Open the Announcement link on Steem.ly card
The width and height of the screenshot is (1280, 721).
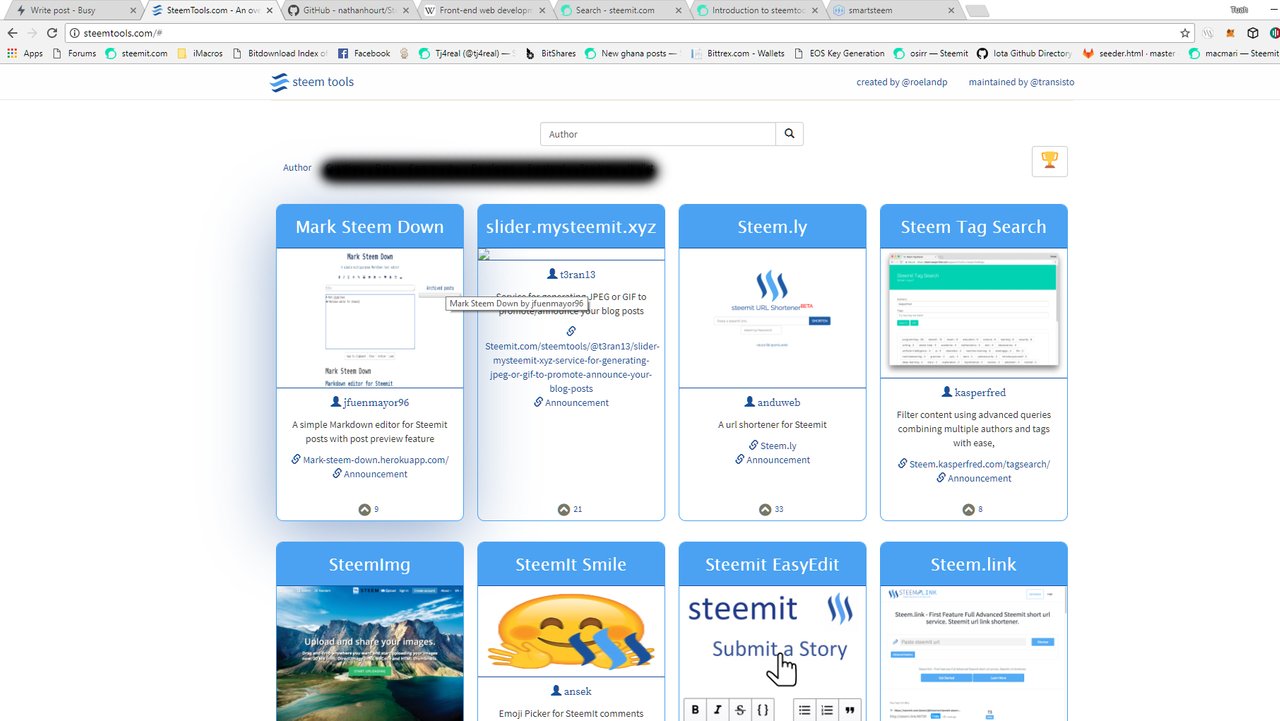click(778, 459)
